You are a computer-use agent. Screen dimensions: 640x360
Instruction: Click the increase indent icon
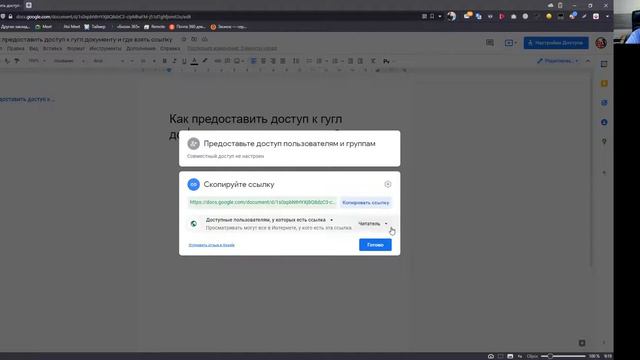coord(360,61)
